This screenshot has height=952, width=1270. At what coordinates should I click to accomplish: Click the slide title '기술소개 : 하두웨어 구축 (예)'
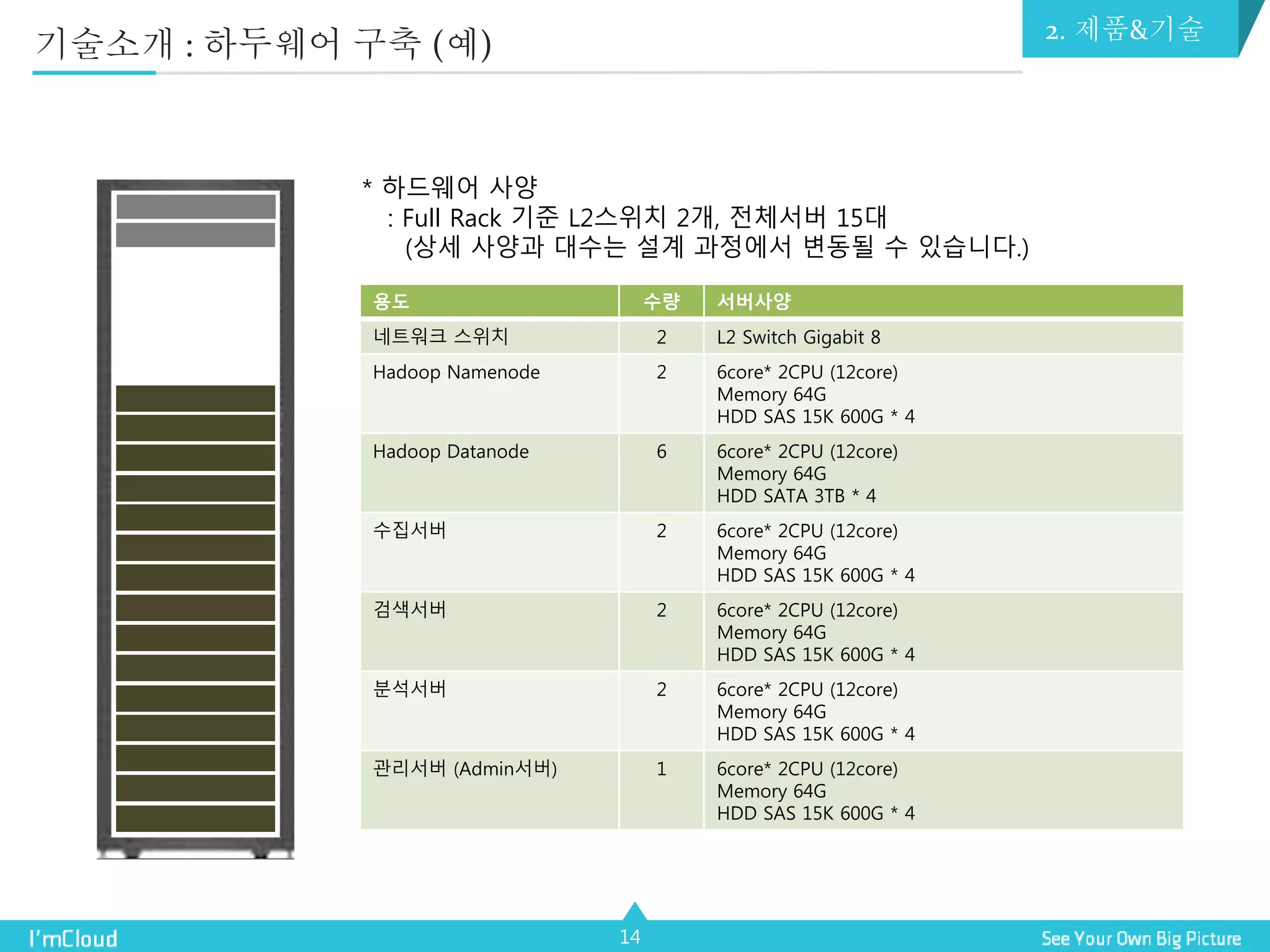point(264,44)
